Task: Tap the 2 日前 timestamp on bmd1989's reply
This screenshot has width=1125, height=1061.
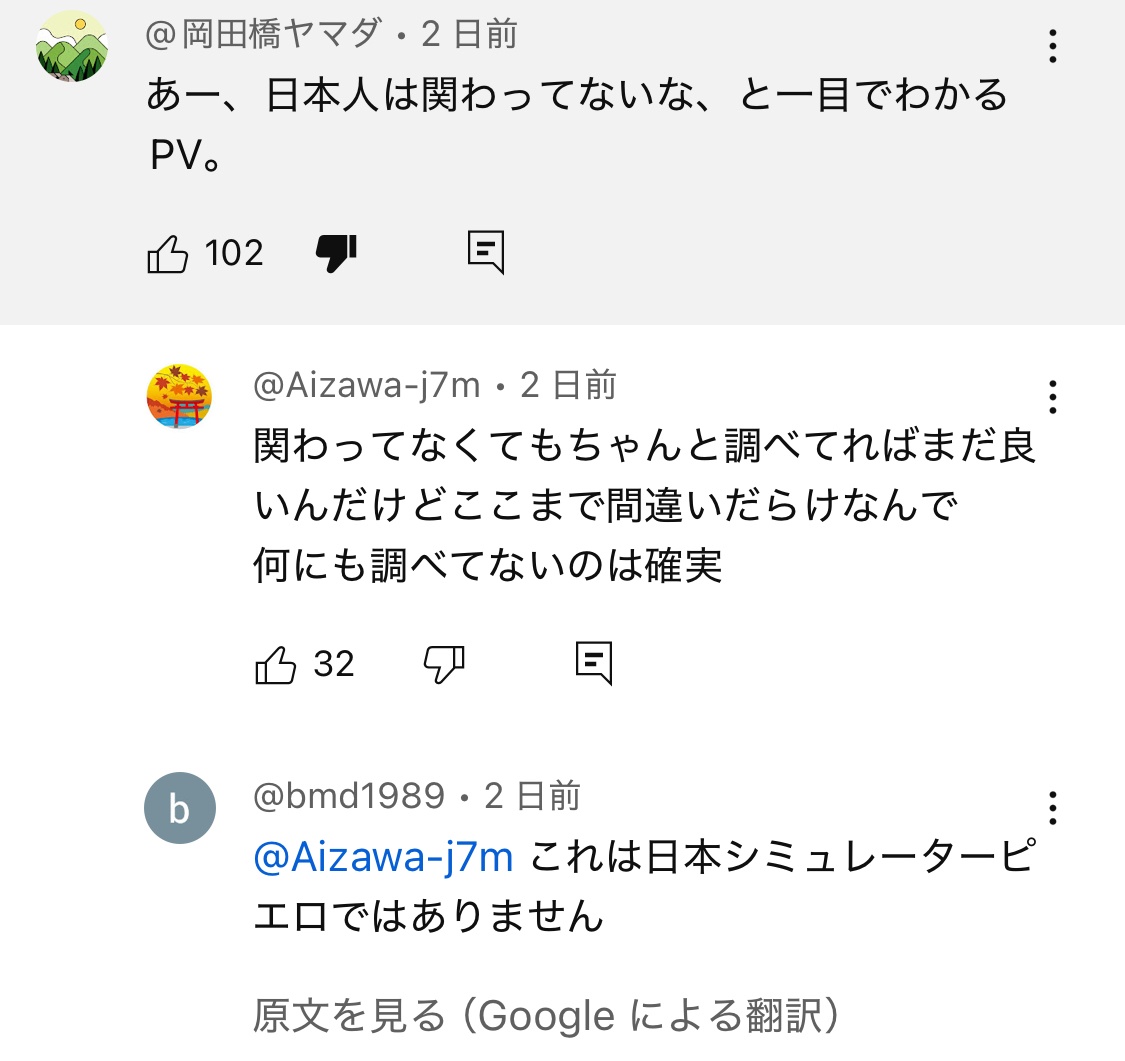Action: [532, 796]
